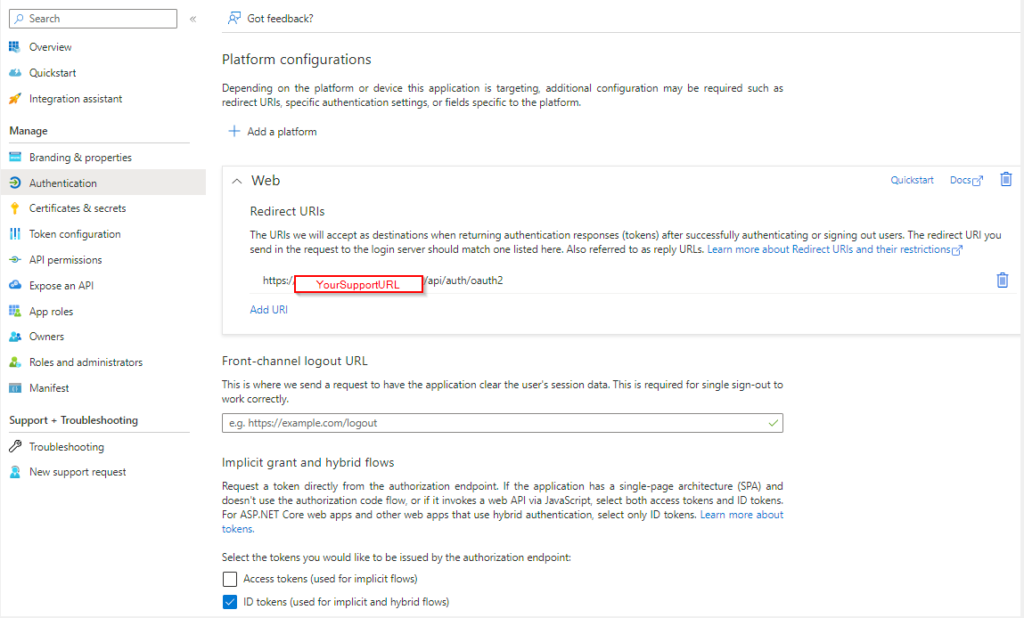Image resolution: width=1024 pixels, height=618 pixels.
Task: Delete the Web platform trash icon
Action: [x=1006, y=180]
